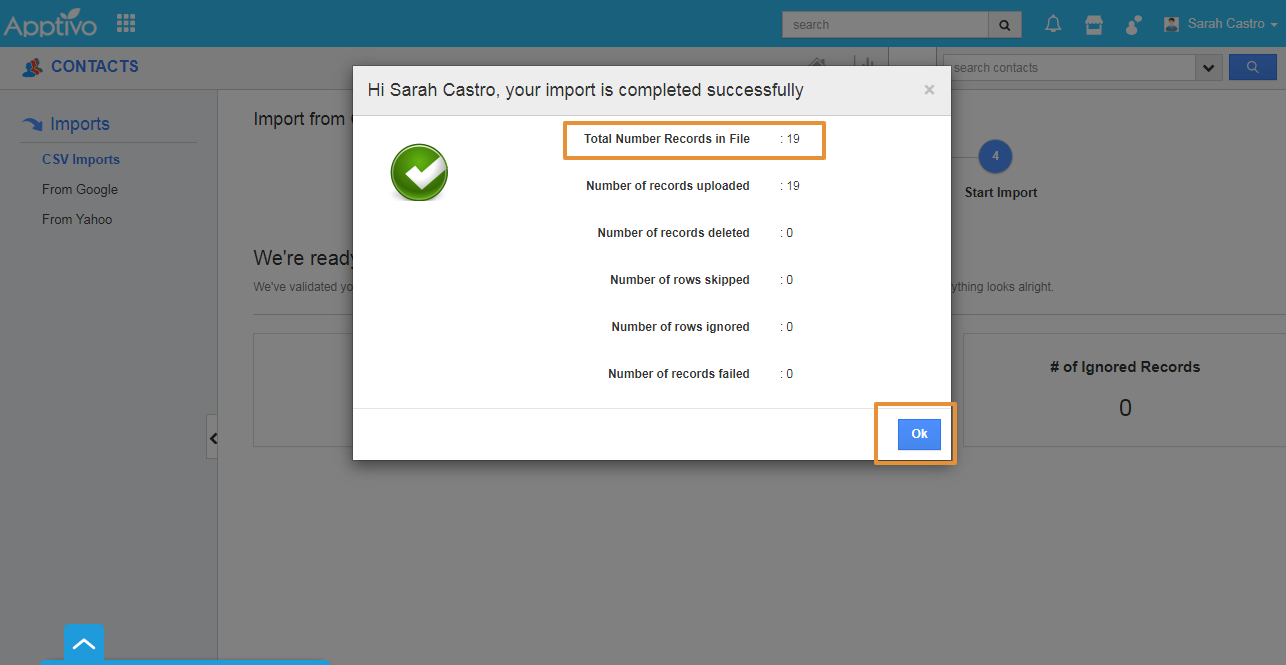Image resolution: width=1286 pixels, height=665 pixels.
Task: Click the Apptivo logo
Action: [x=50, y=23]
